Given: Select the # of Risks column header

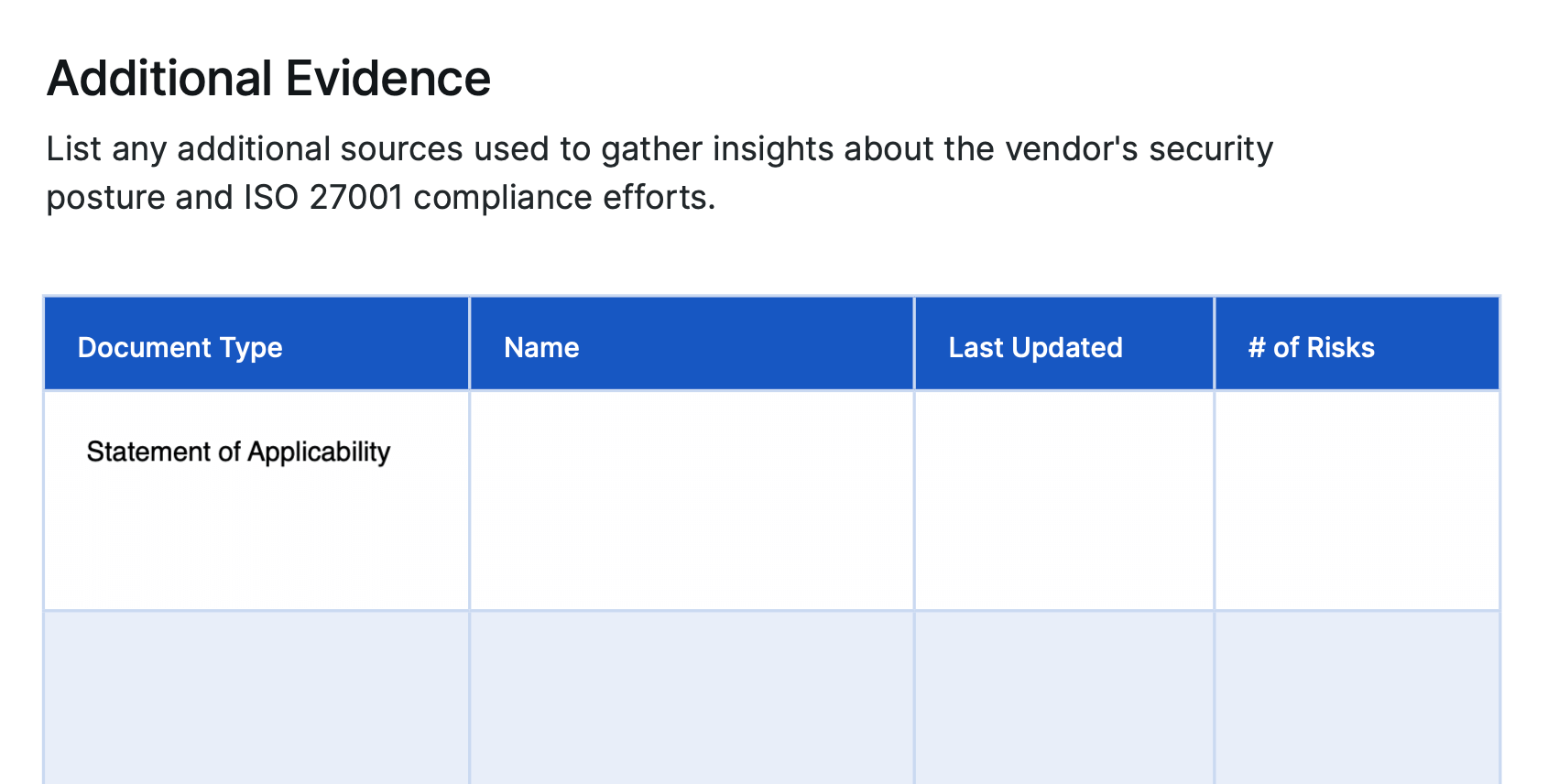Looking at the screenshot, I should click(x=1357, y=343).
